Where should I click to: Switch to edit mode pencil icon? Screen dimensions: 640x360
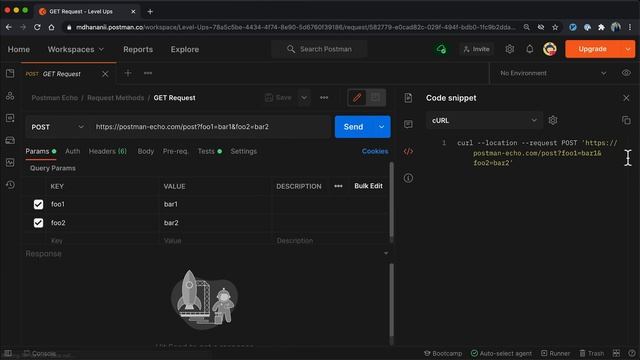357,98
